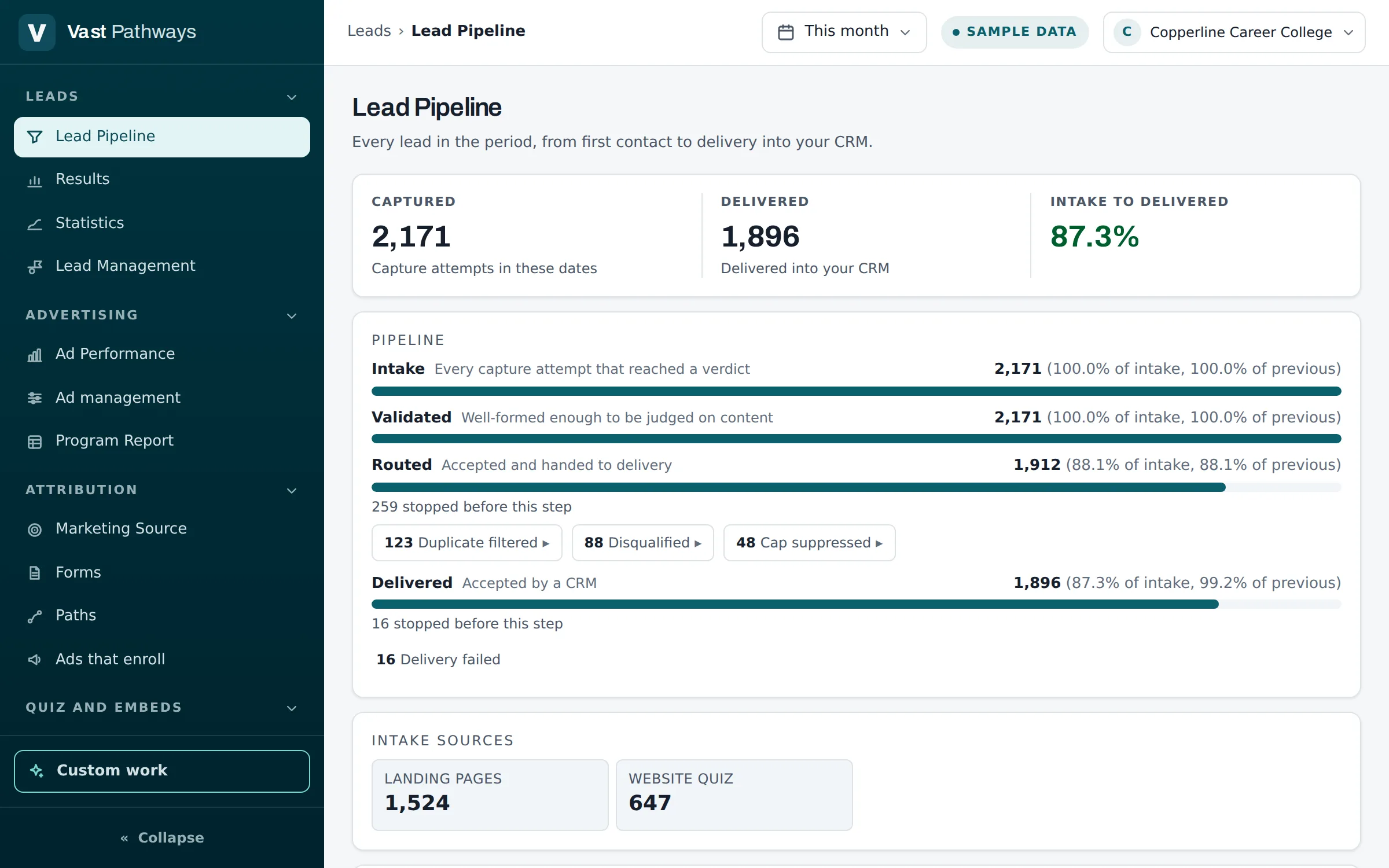The width and height of the screenshot is (1389, 868).
Task: Click the SAMPLE DATA badge
Action: 1015,32
